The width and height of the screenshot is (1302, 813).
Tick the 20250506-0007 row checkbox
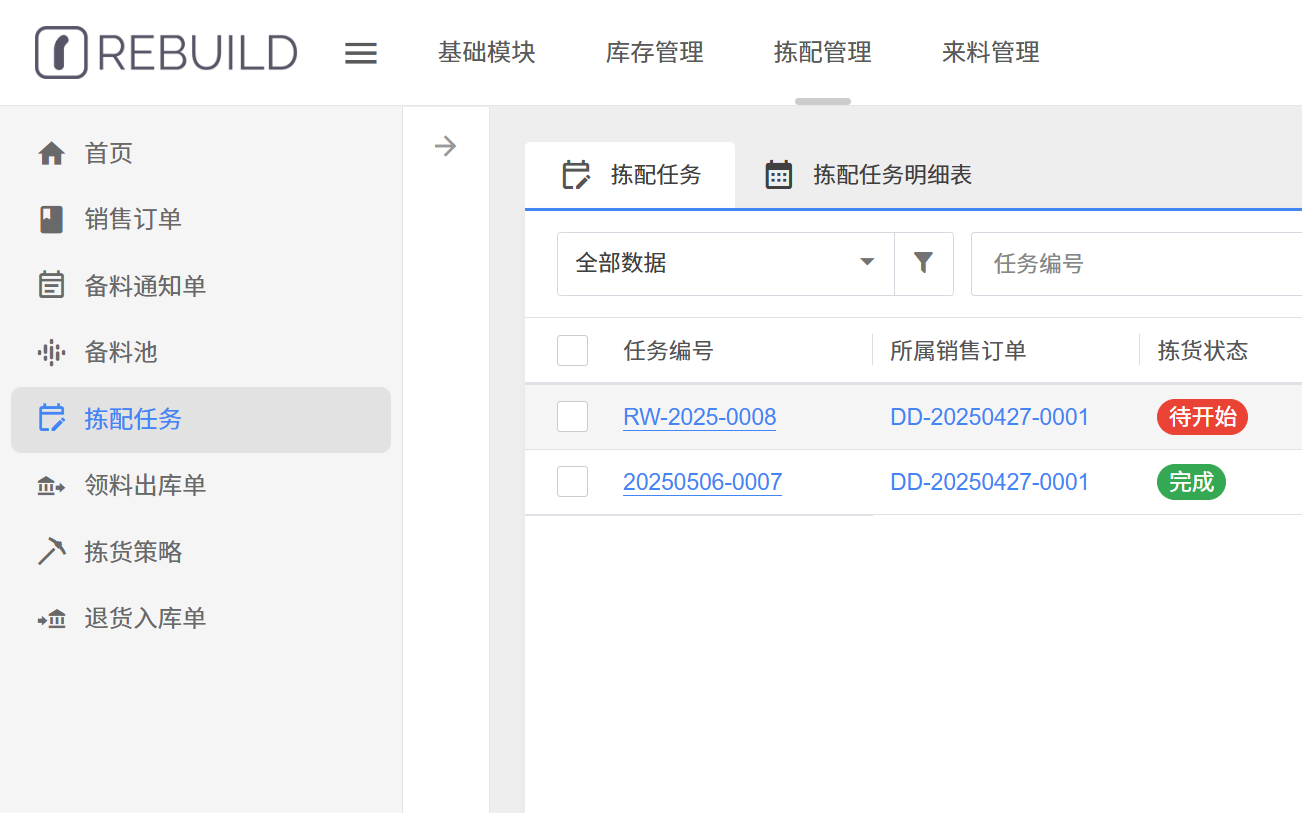572,482
